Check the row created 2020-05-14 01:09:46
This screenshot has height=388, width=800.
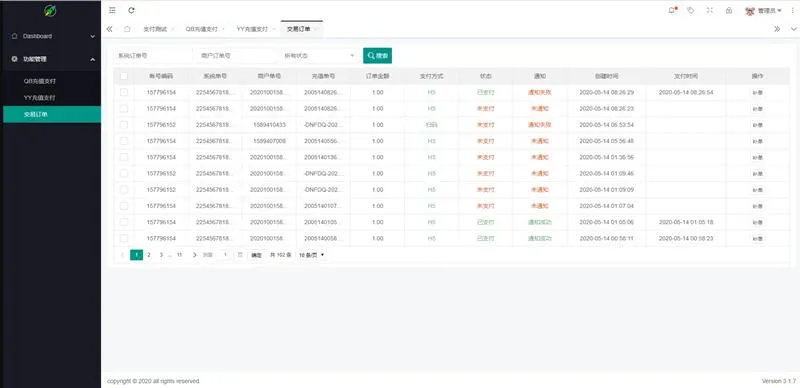coord(124,174)
